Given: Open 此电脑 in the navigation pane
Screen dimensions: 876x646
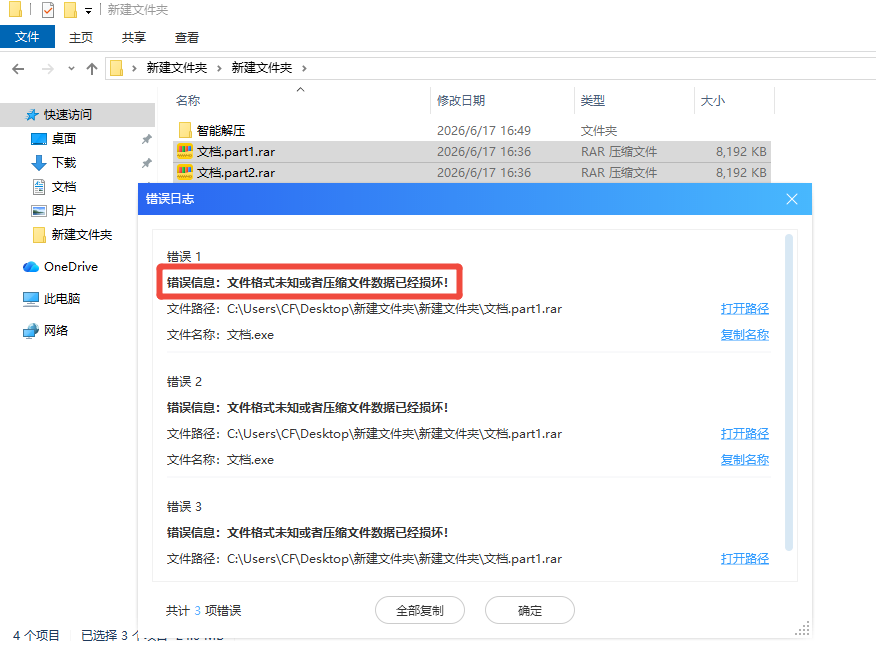Looking at the screenshot, I should point(62,298).
